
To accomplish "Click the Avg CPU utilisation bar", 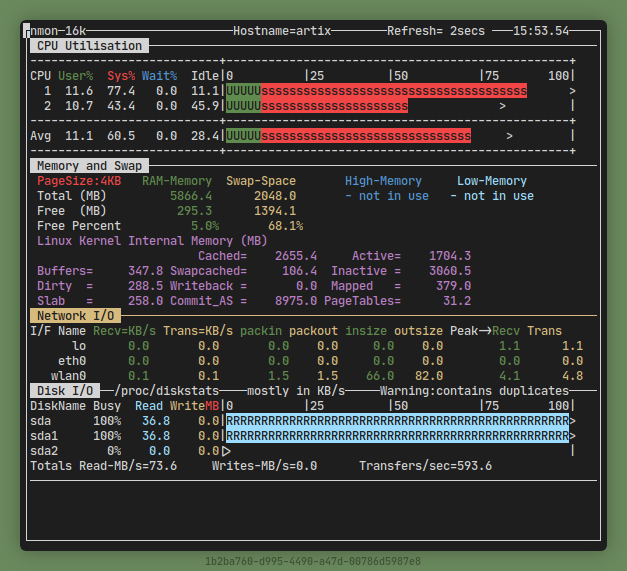I will [348, 136].
